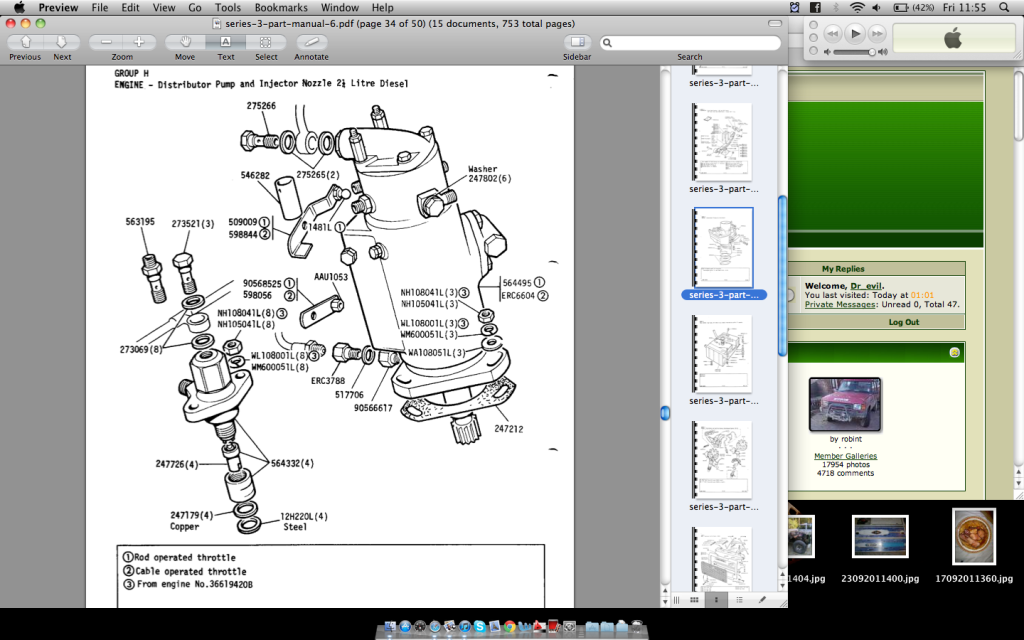This screenshot has width=1024, height=640.
Task: Open the robint gallery photo thumbnail
Action: point(845,404)
